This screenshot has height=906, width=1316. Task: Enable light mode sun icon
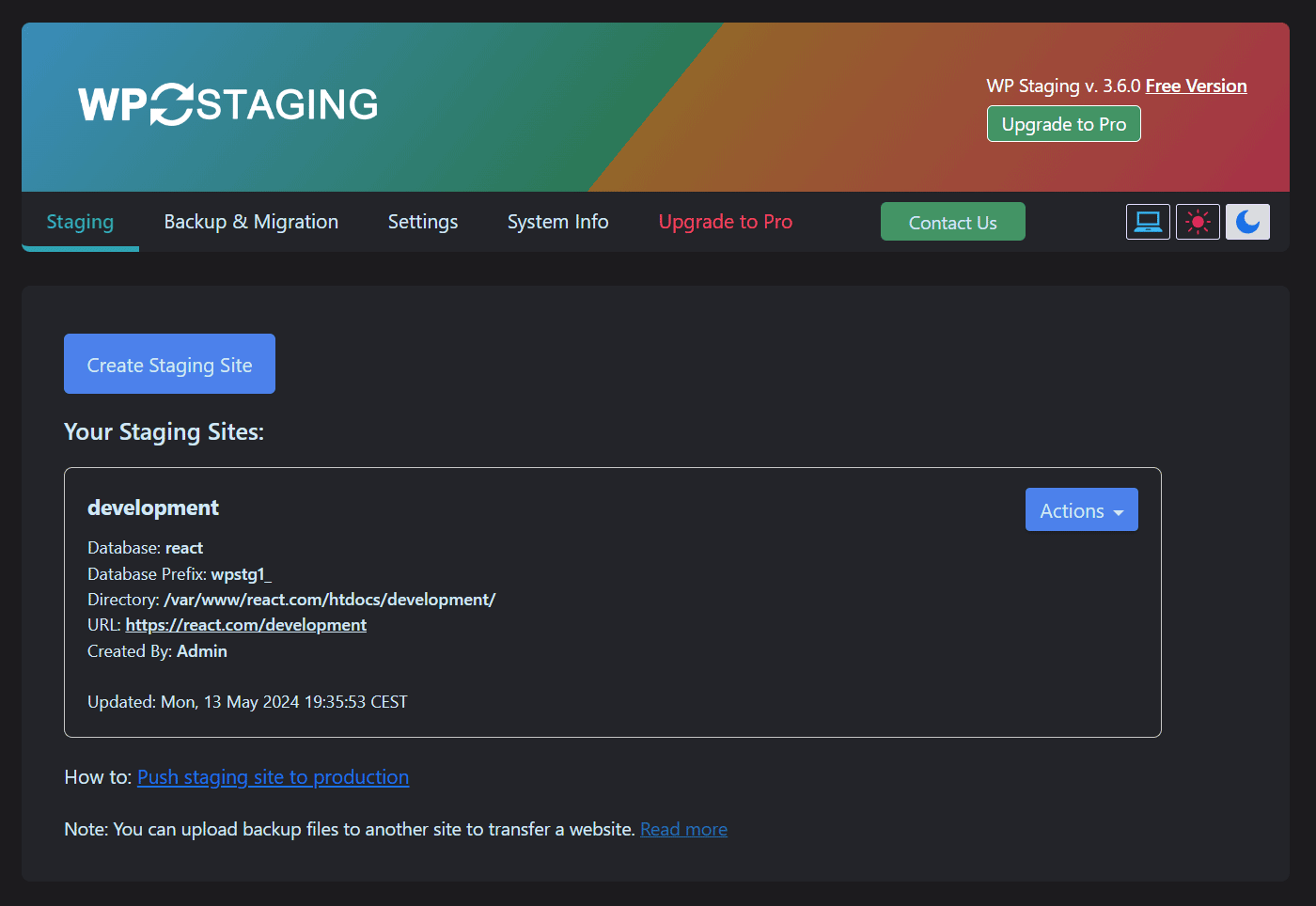[1198, 222]
